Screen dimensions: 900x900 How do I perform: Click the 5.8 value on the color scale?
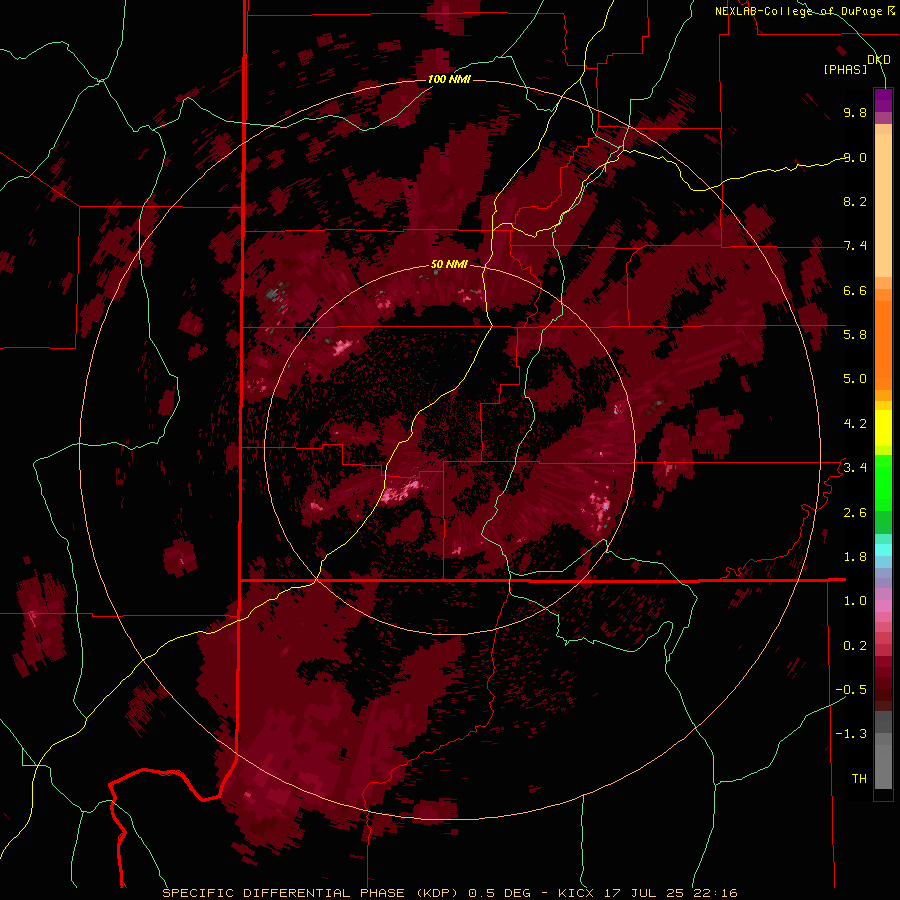point(855,335)
